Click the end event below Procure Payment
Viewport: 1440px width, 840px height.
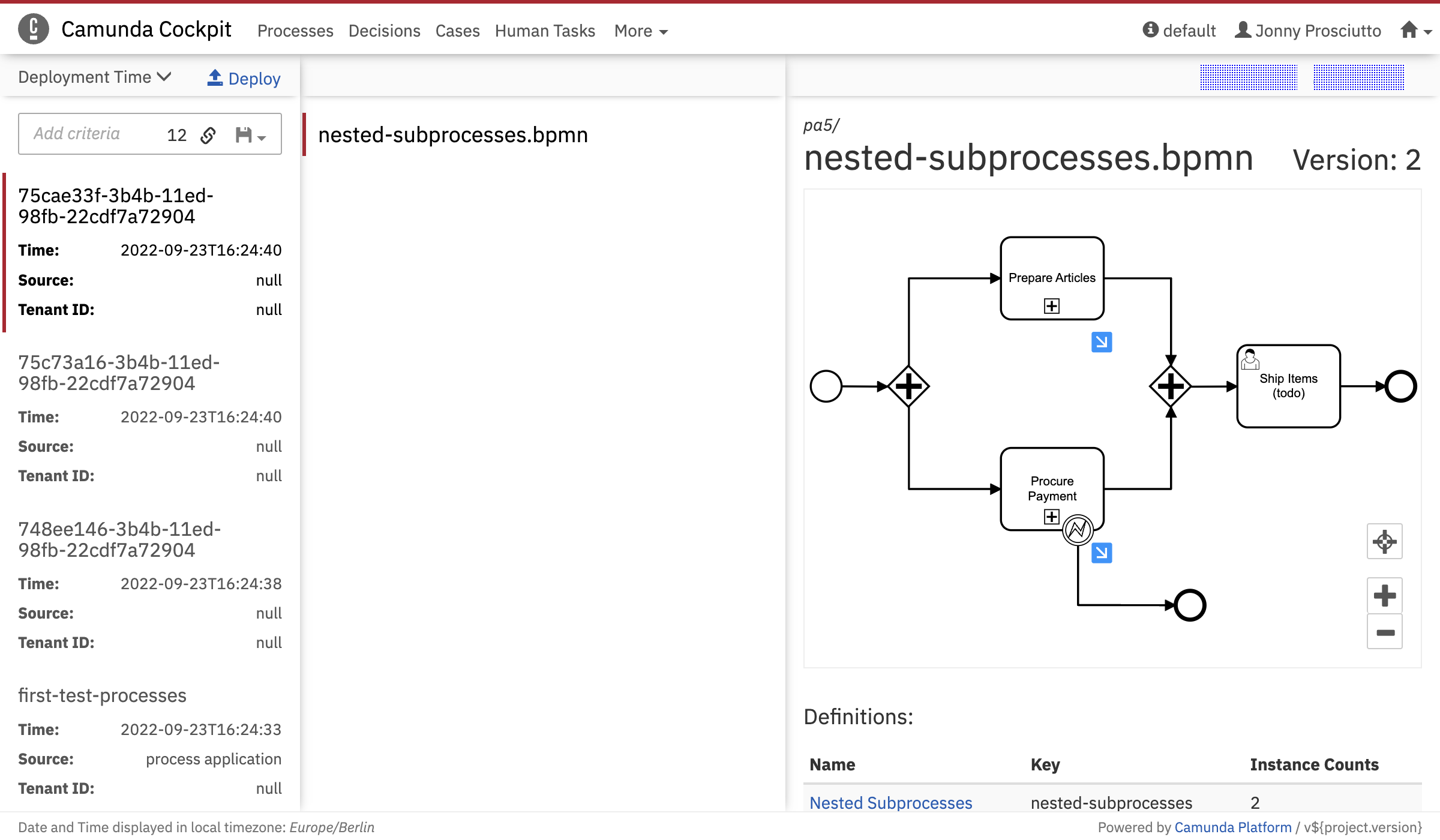tap(1190, 605)
